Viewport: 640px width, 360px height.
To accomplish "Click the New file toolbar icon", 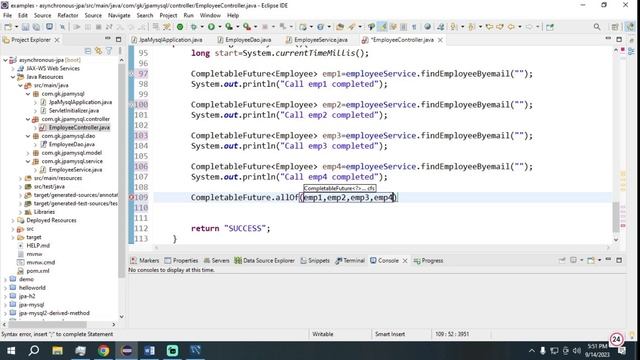I will pos(8,27).
